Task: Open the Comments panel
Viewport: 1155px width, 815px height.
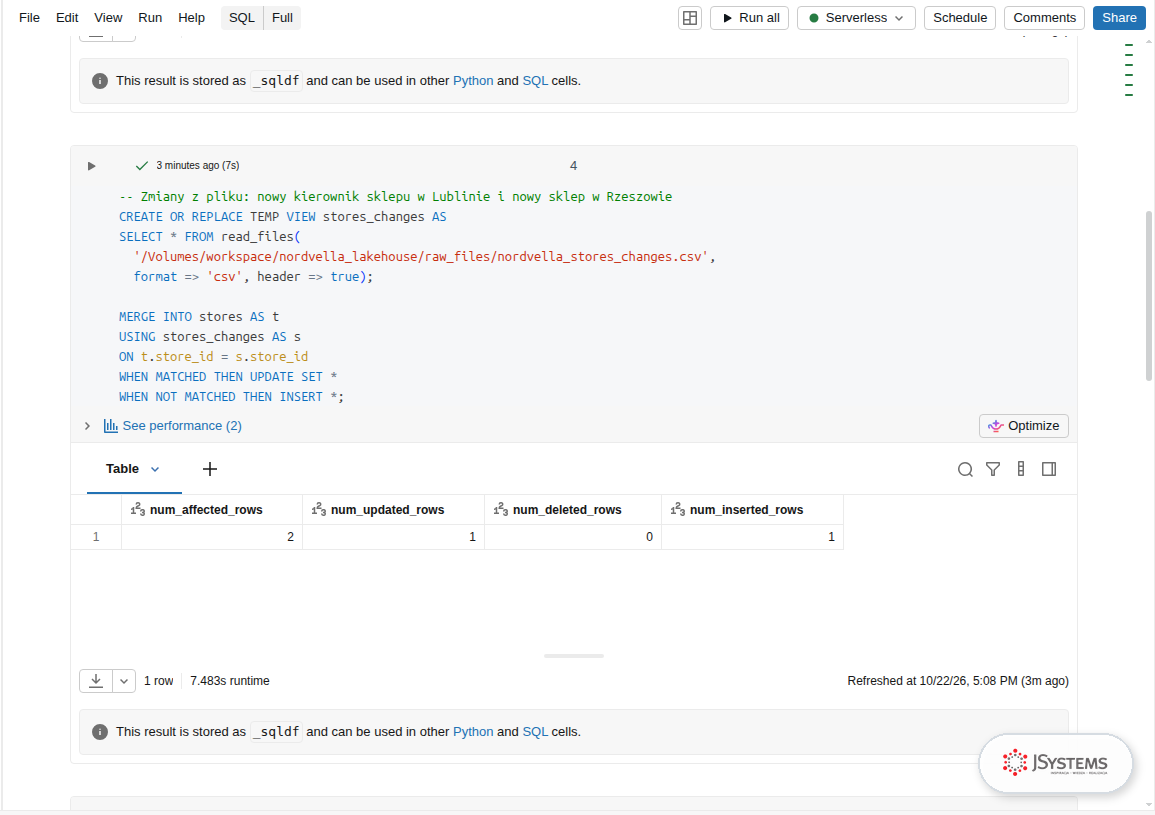Action: 1045,18
